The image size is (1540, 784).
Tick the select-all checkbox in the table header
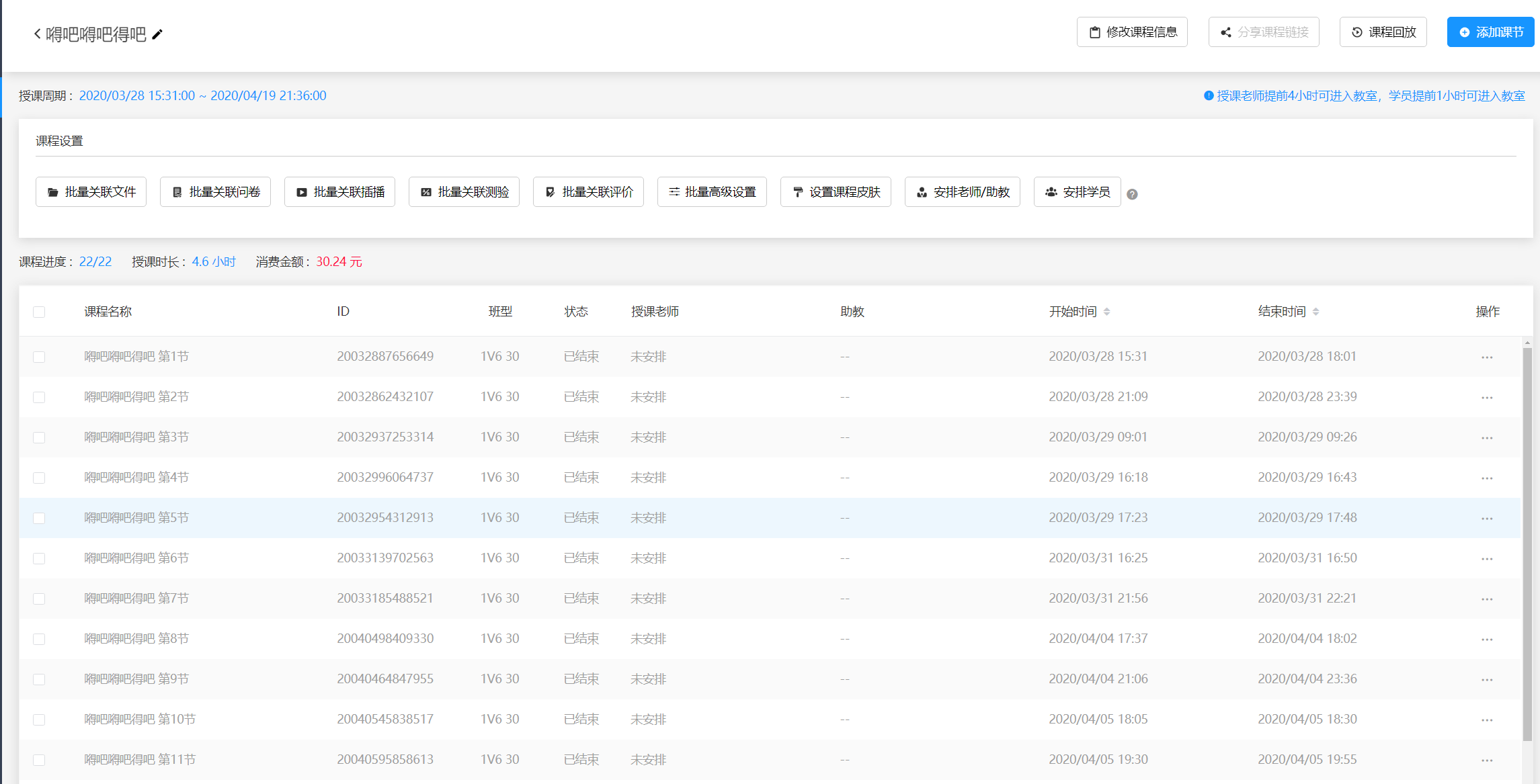[39, 312]
